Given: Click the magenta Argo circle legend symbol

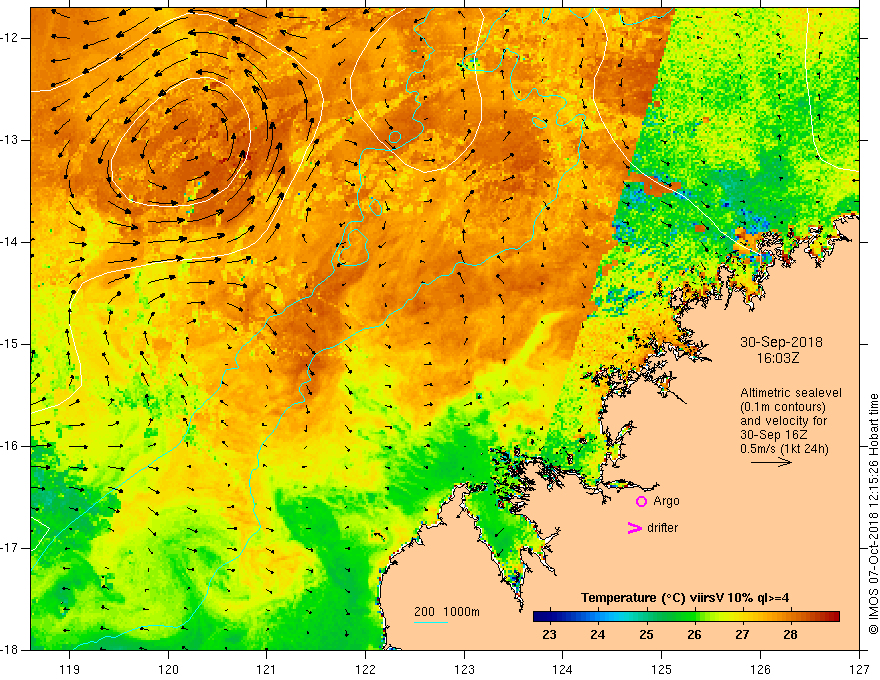Looking at the screenshot, I should (641, 501).
